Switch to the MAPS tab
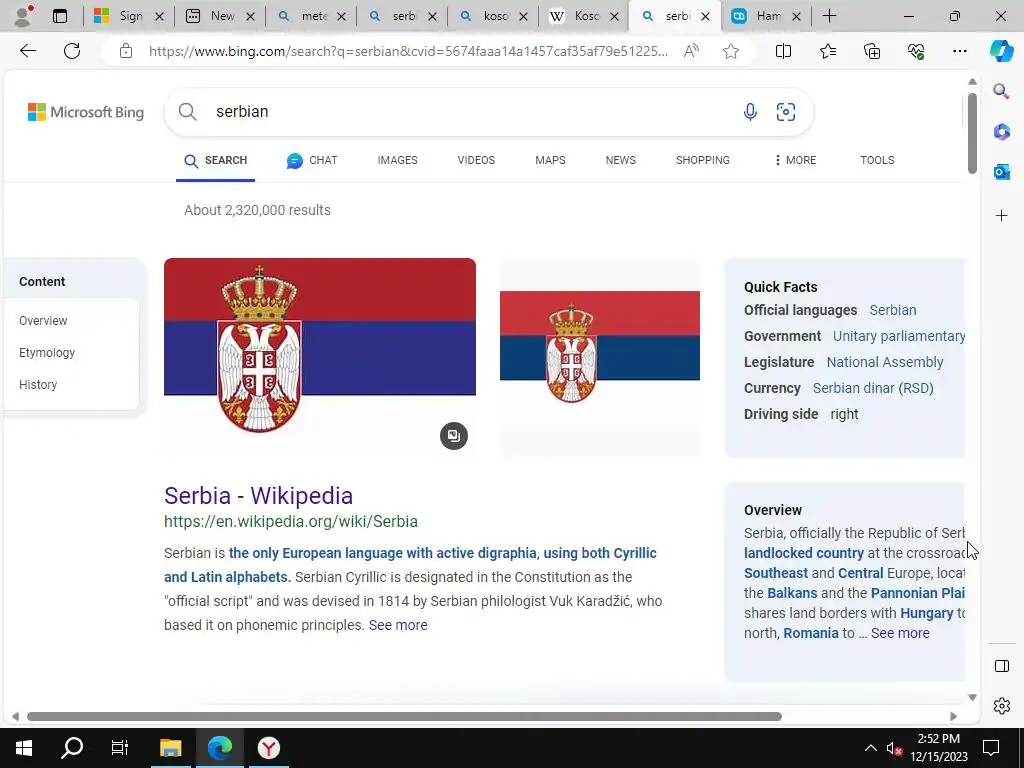Viewport: 1024px width, 768px height. point(550,160)
